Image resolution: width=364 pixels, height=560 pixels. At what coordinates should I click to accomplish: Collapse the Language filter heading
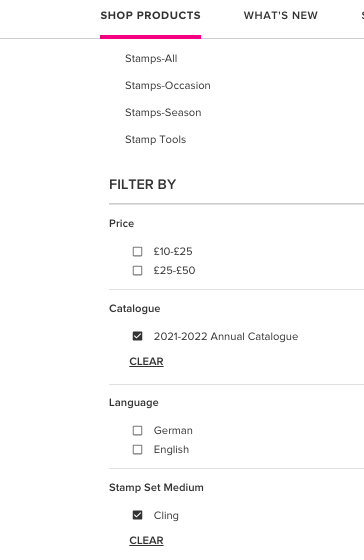[134, 402]
